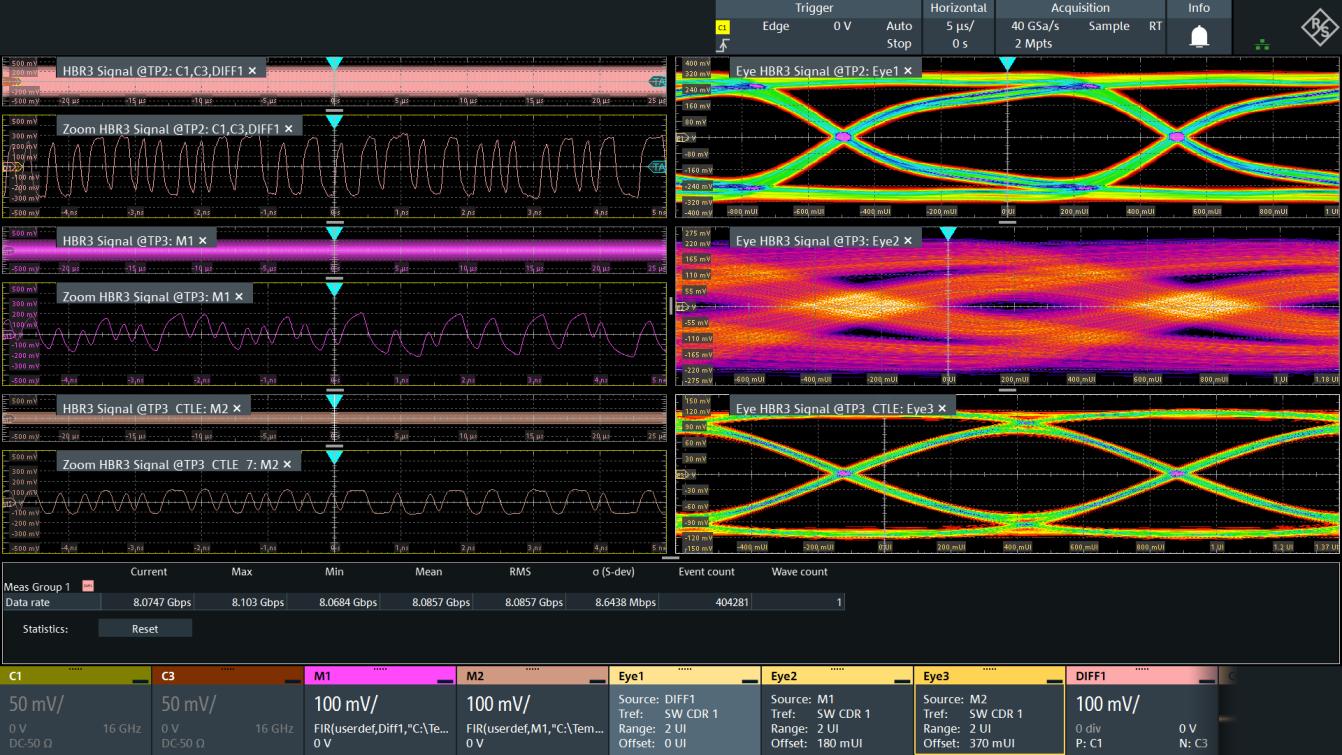This screenshot has width=1342, height=755.
Task: Toggle the C1 channel signal tile
Action: 76,710
